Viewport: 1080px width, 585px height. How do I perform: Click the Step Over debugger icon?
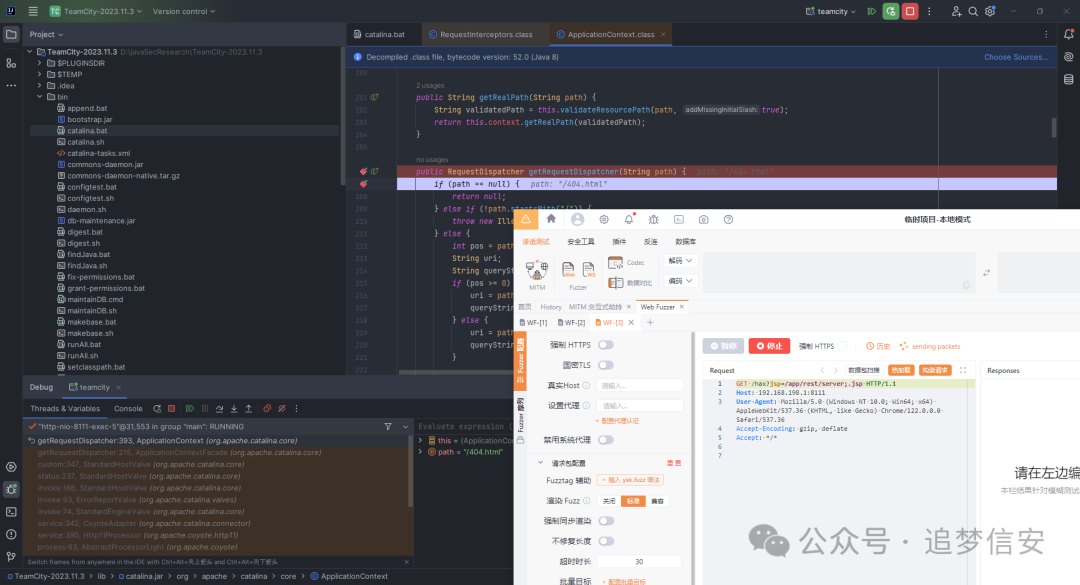point(219,408)
